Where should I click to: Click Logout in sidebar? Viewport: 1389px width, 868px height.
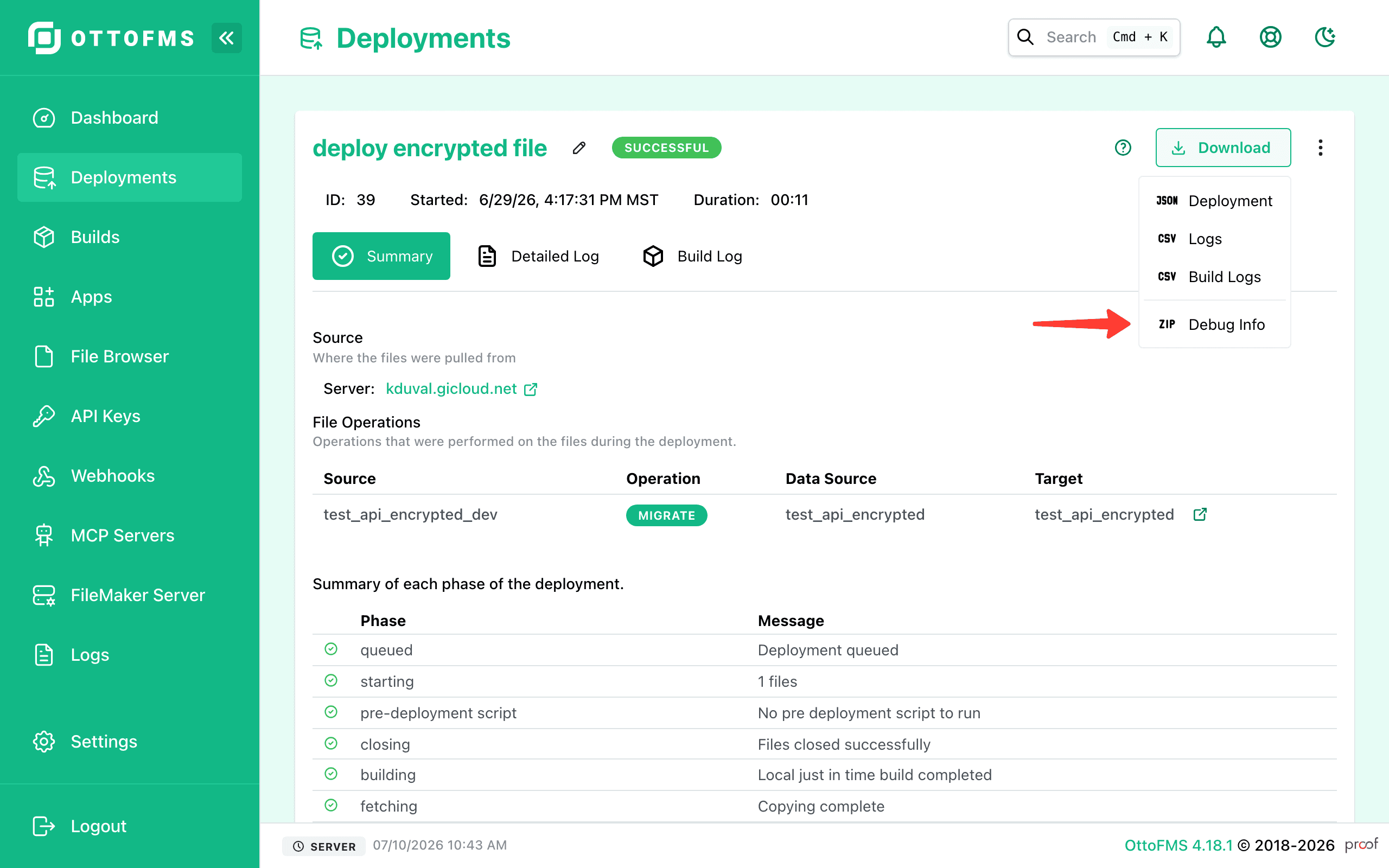tap(130, 826)
